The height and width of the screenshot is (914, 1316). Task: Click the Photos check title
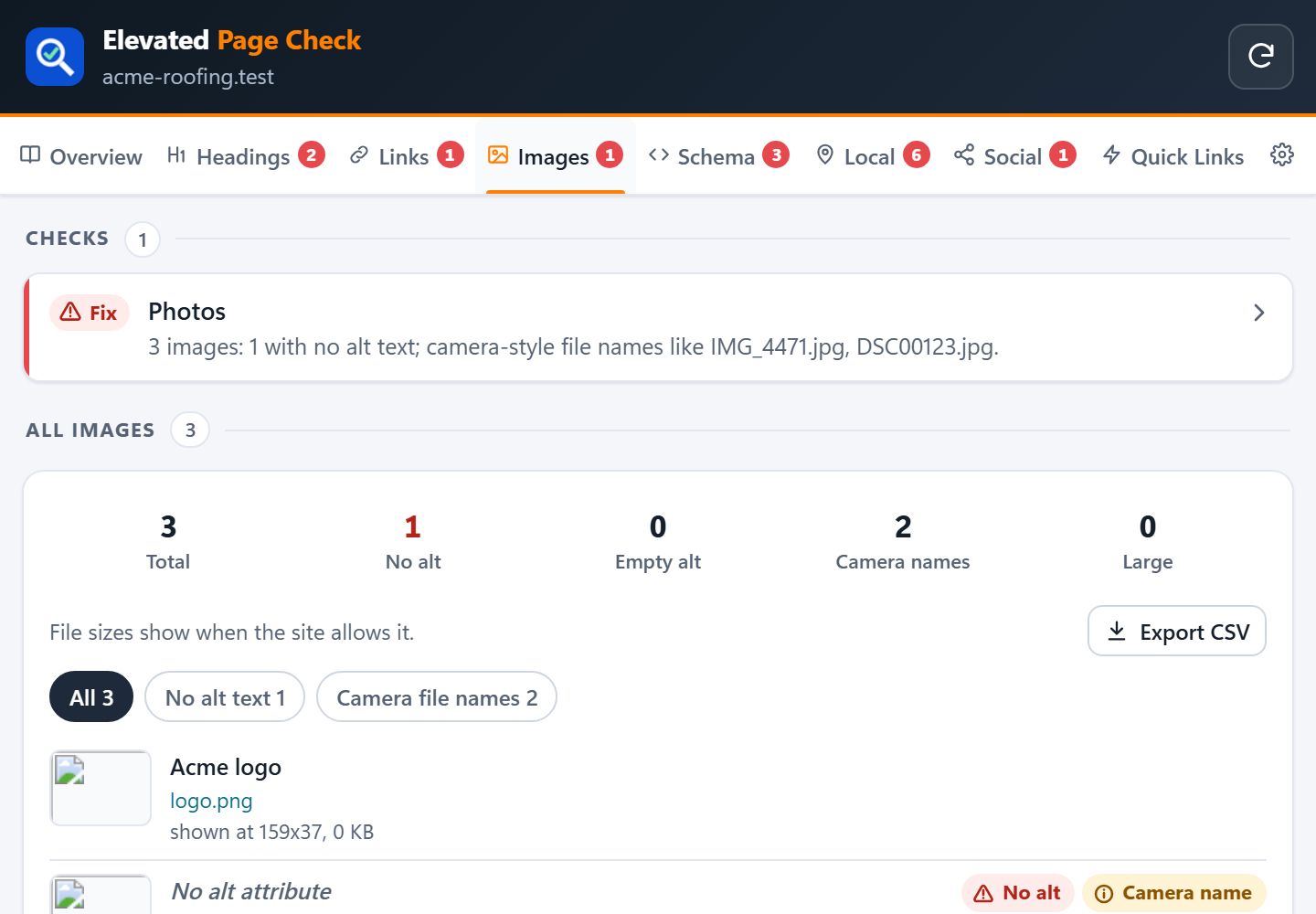(187, 312)
